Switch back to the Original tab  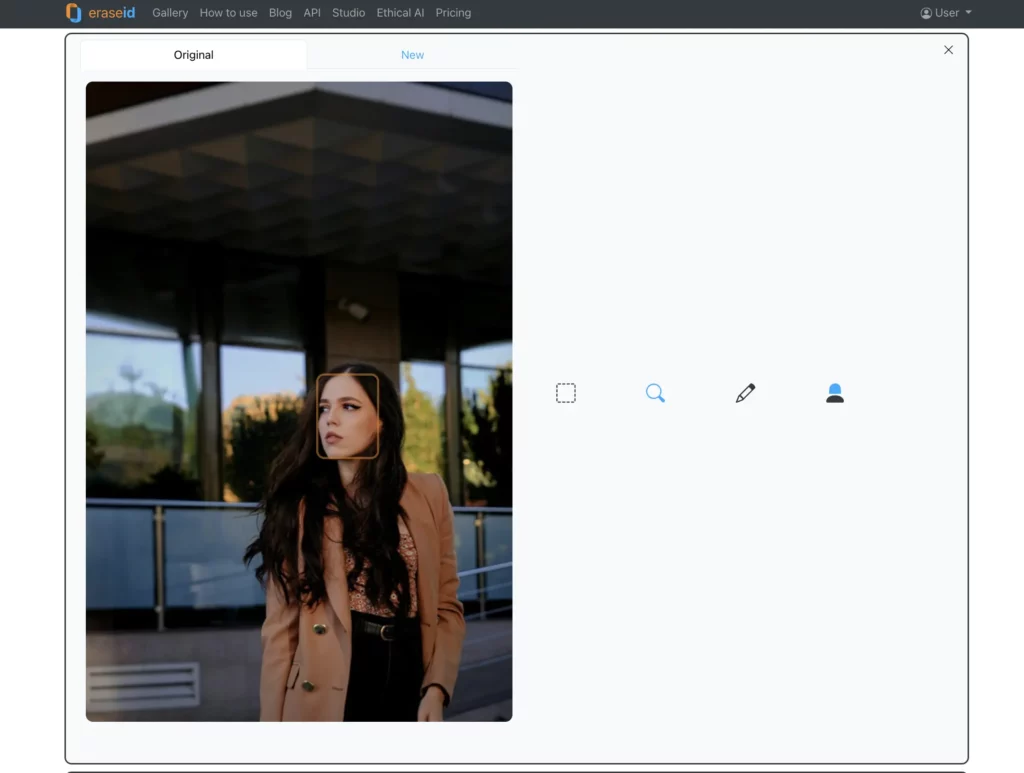pyautogui.click(x=193, y=55)
